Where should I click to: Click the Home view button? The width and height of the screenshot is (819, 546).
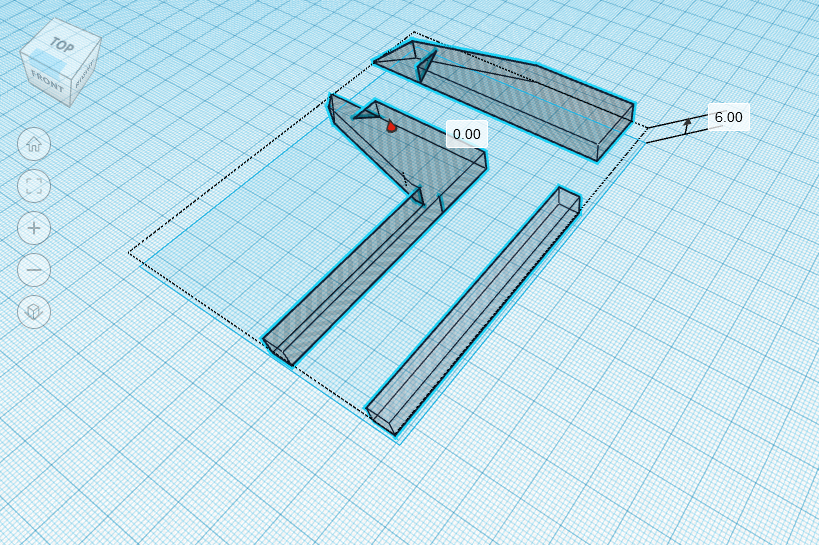[x=34, y=144]
